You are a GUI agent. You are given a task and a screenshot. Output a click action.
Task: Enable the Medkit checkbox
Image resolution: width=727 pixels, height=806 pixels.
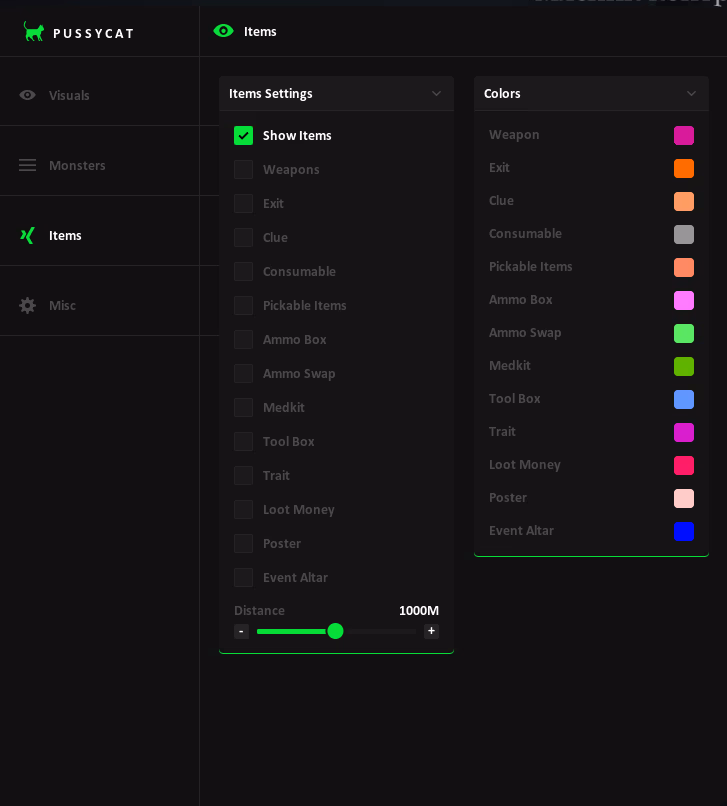click(243, 408)
